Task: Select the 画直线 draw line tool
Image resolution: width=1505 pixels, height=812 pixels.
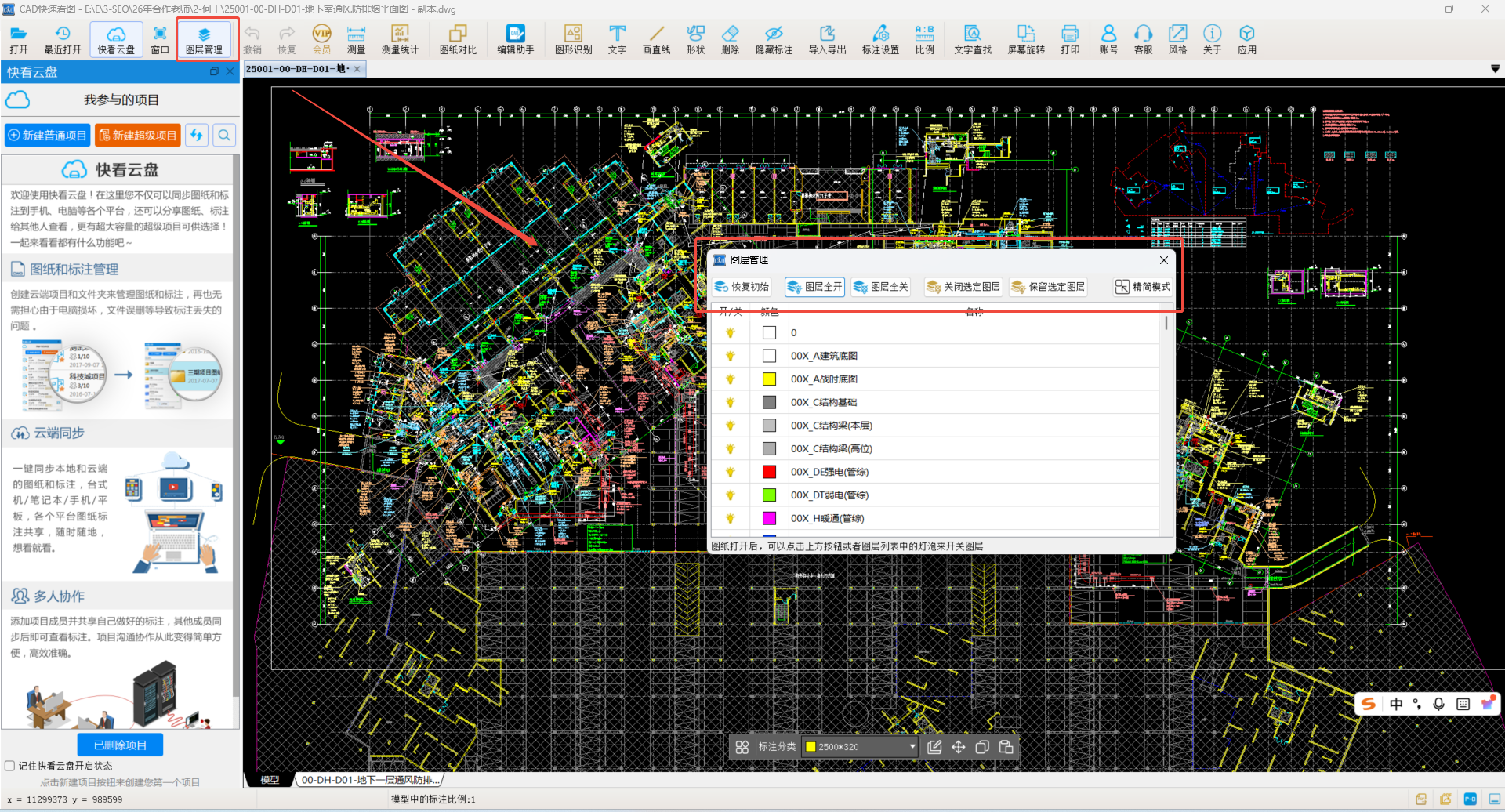Action: tap(656, 39)
